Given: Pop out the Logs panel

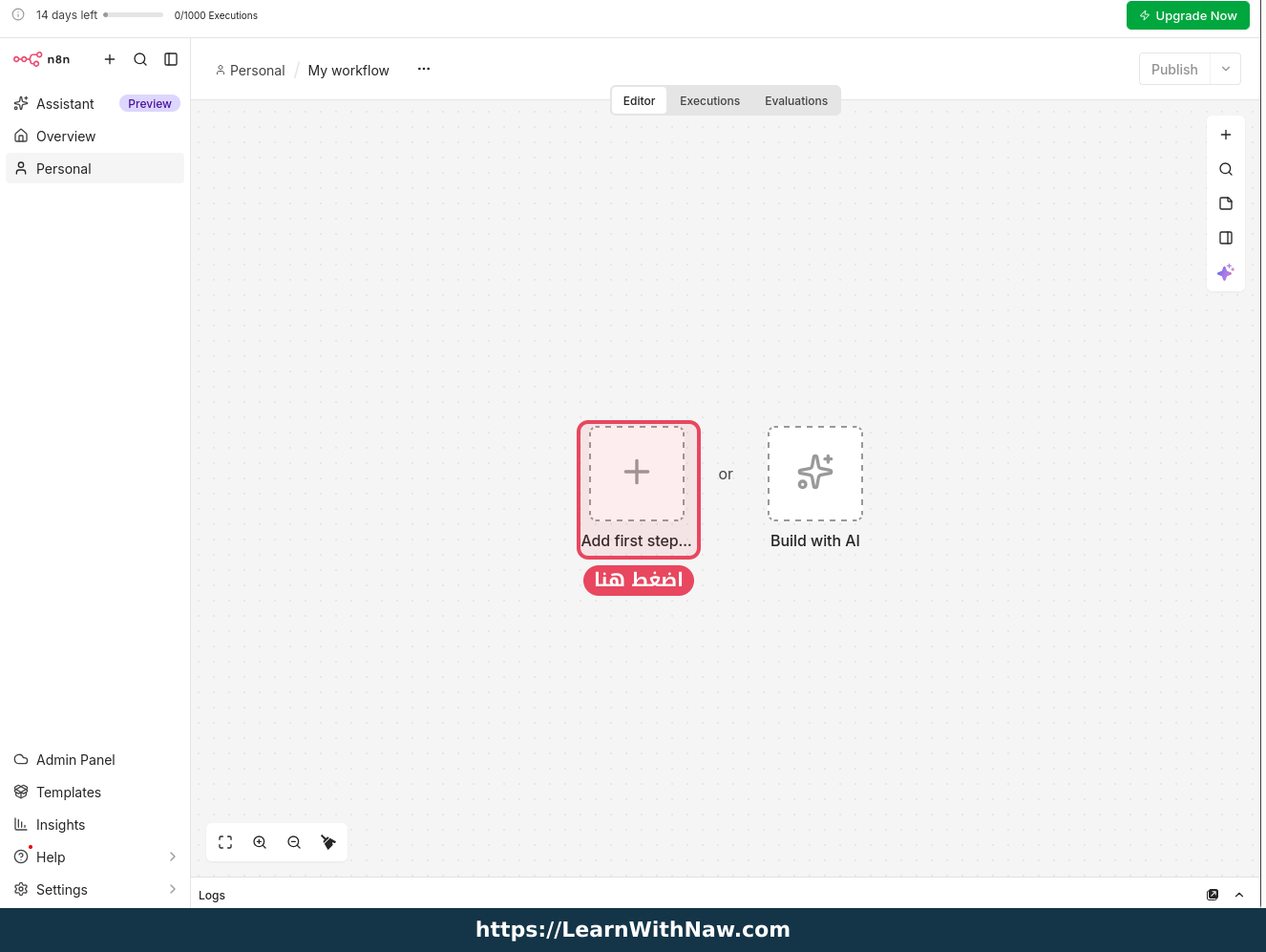Looking at the screenshot, I should (1213, 895).
